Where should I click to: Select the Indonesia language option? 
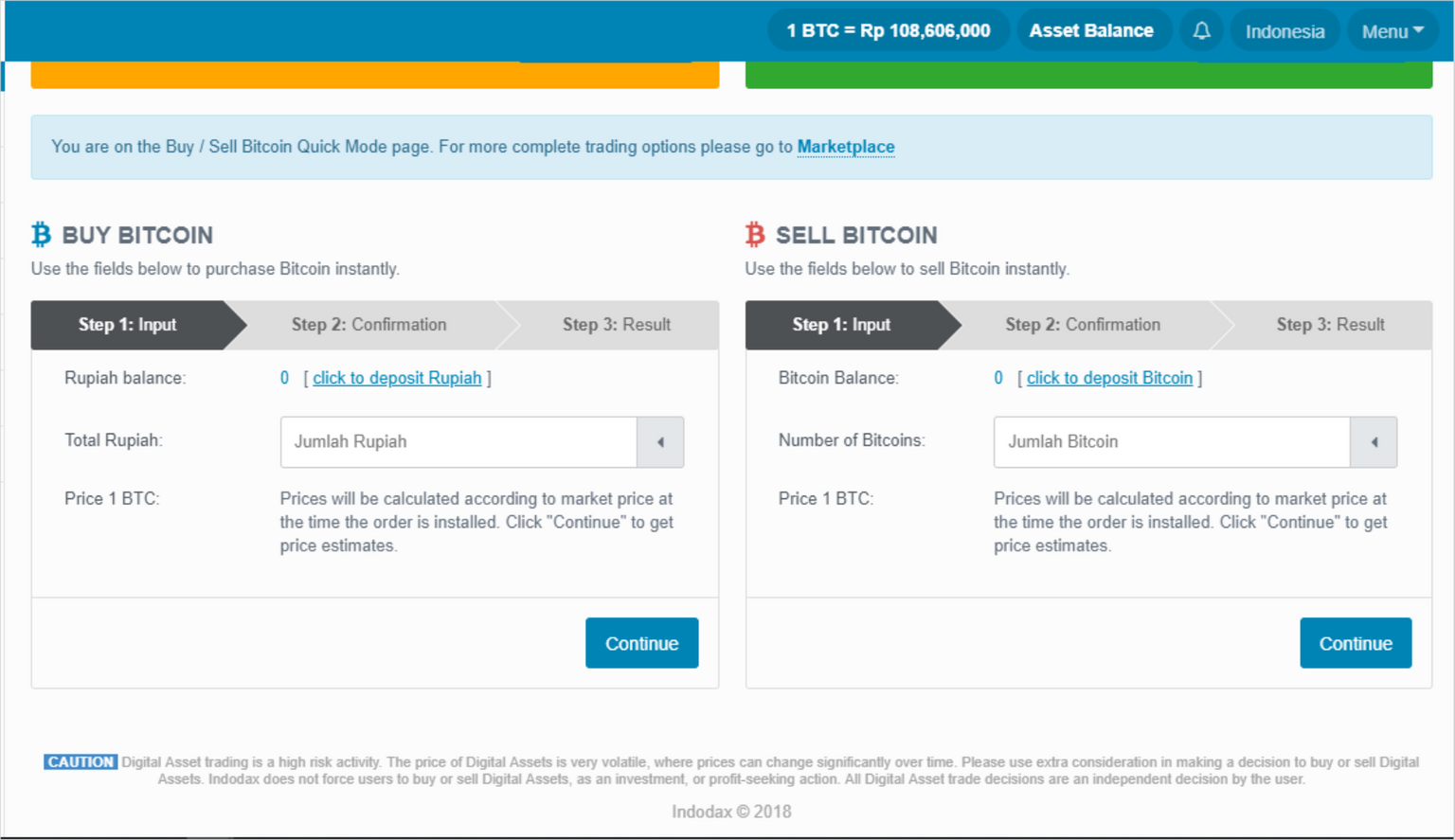1284,31
